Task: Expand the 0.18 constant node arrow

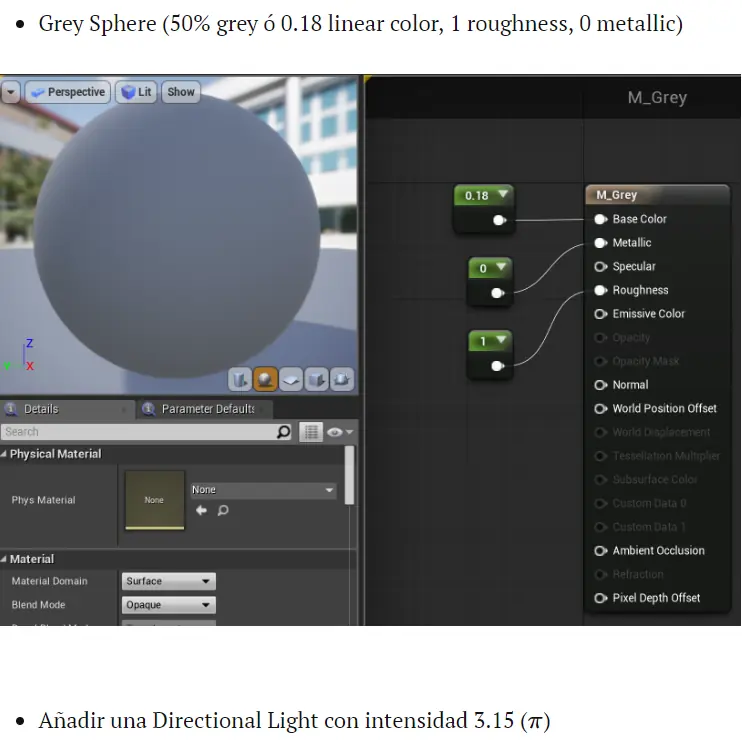Action: point(503,194)
